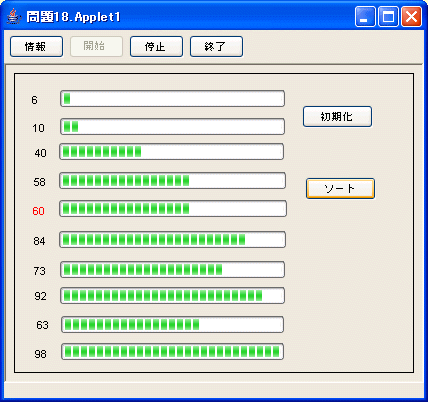428x402 pixels.
Task: Click the progress bar labeled 73
Action: tap(172, 269)
